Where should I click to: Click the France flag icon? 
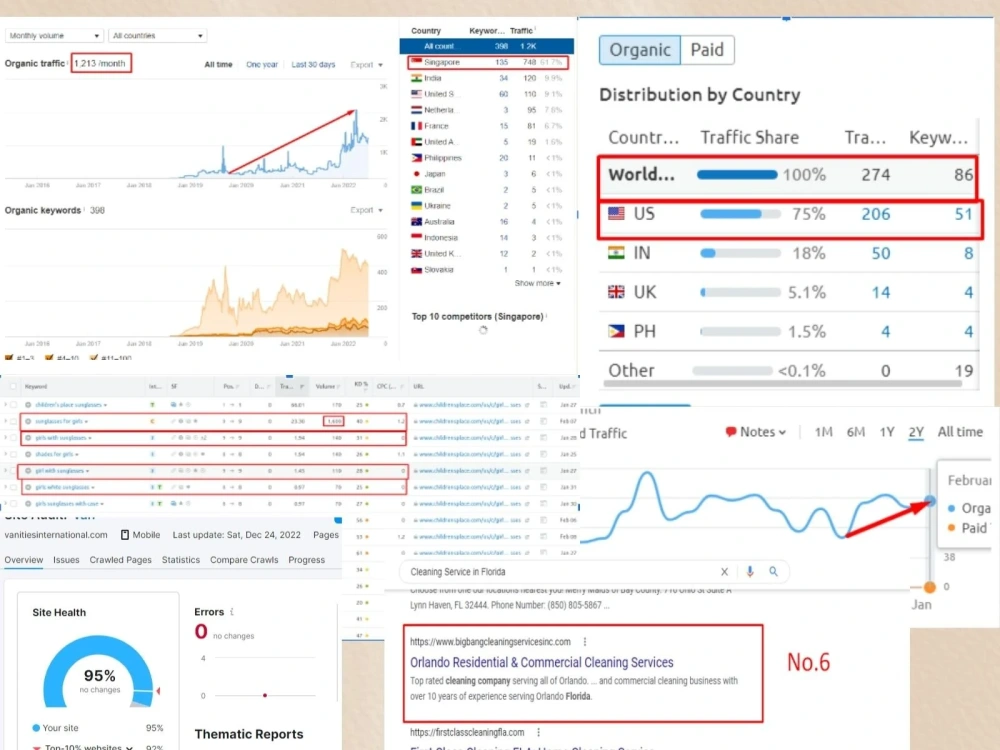pos(416,126)
